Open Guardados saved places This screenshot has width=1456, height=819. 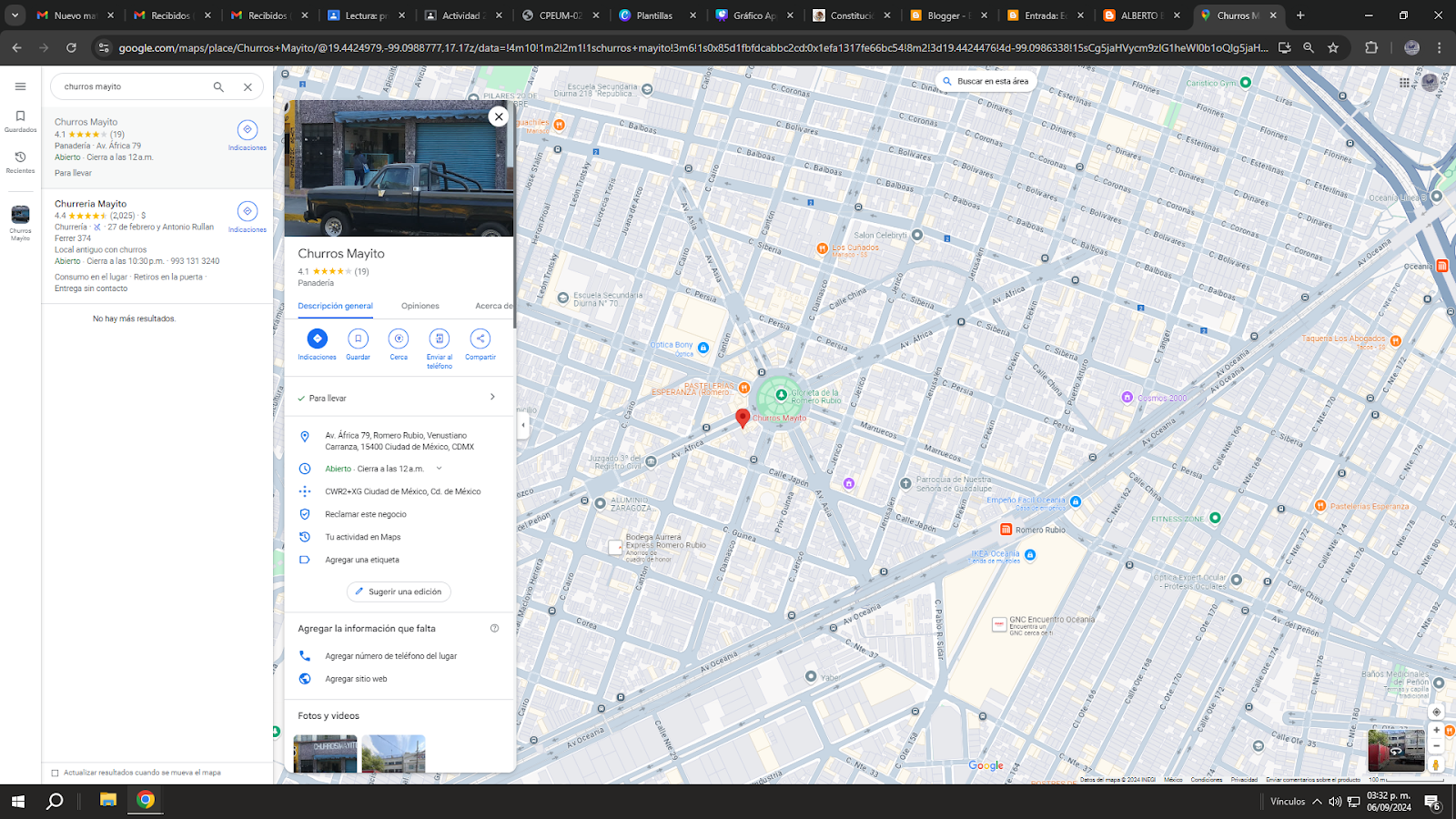20,121
